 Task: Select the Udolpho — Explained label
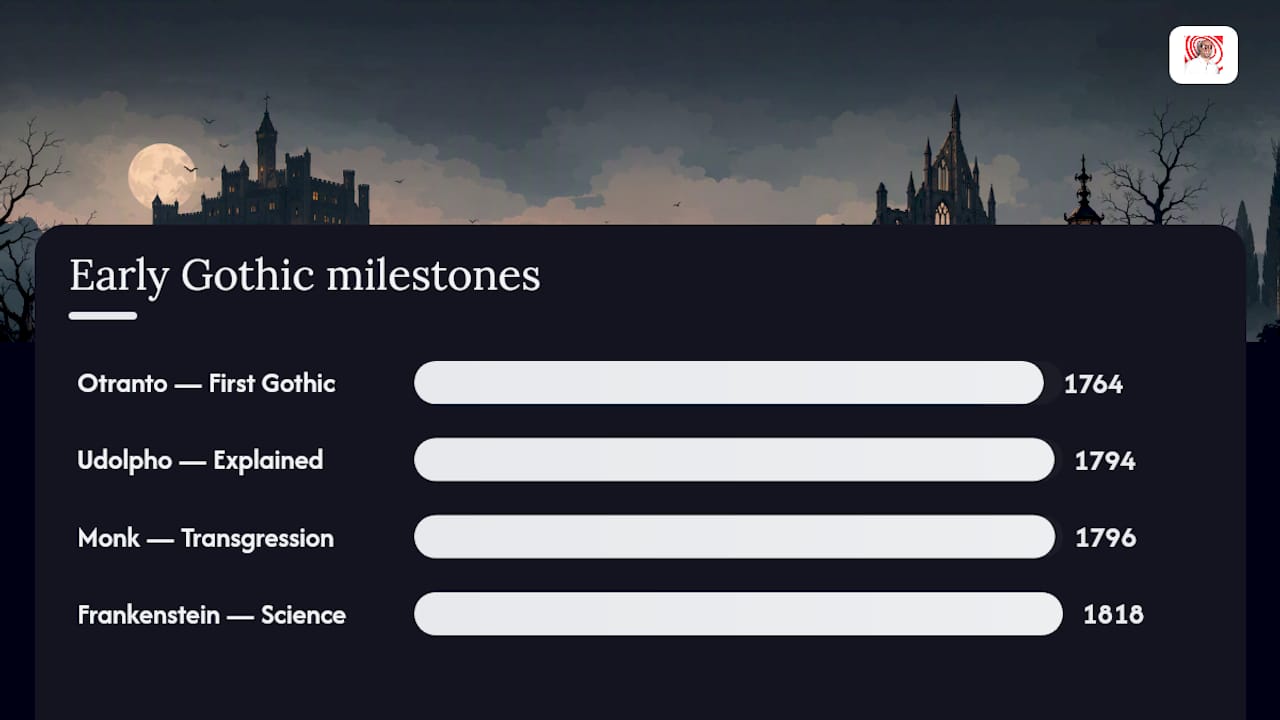(x=200, y=460)
